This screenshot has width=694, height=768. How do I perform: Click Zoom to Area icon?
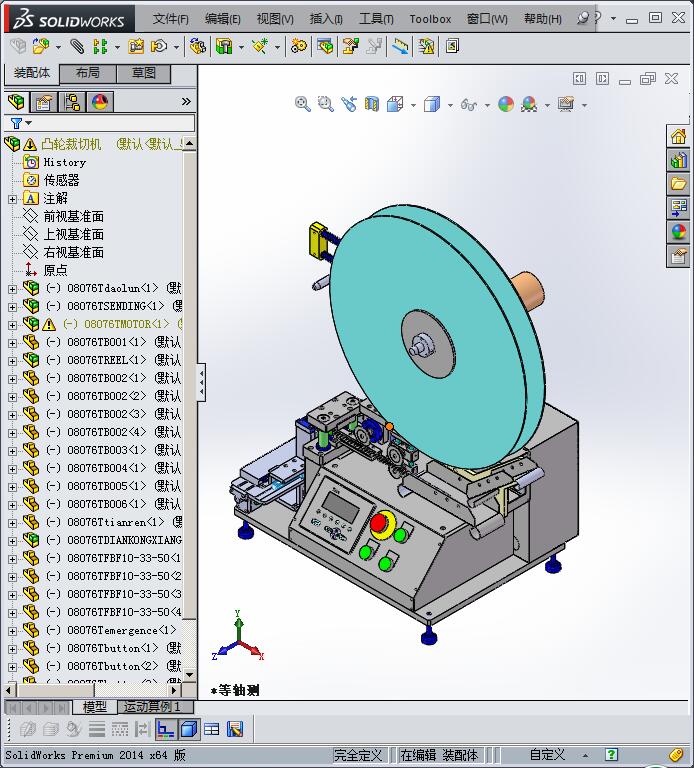(325, 104)
